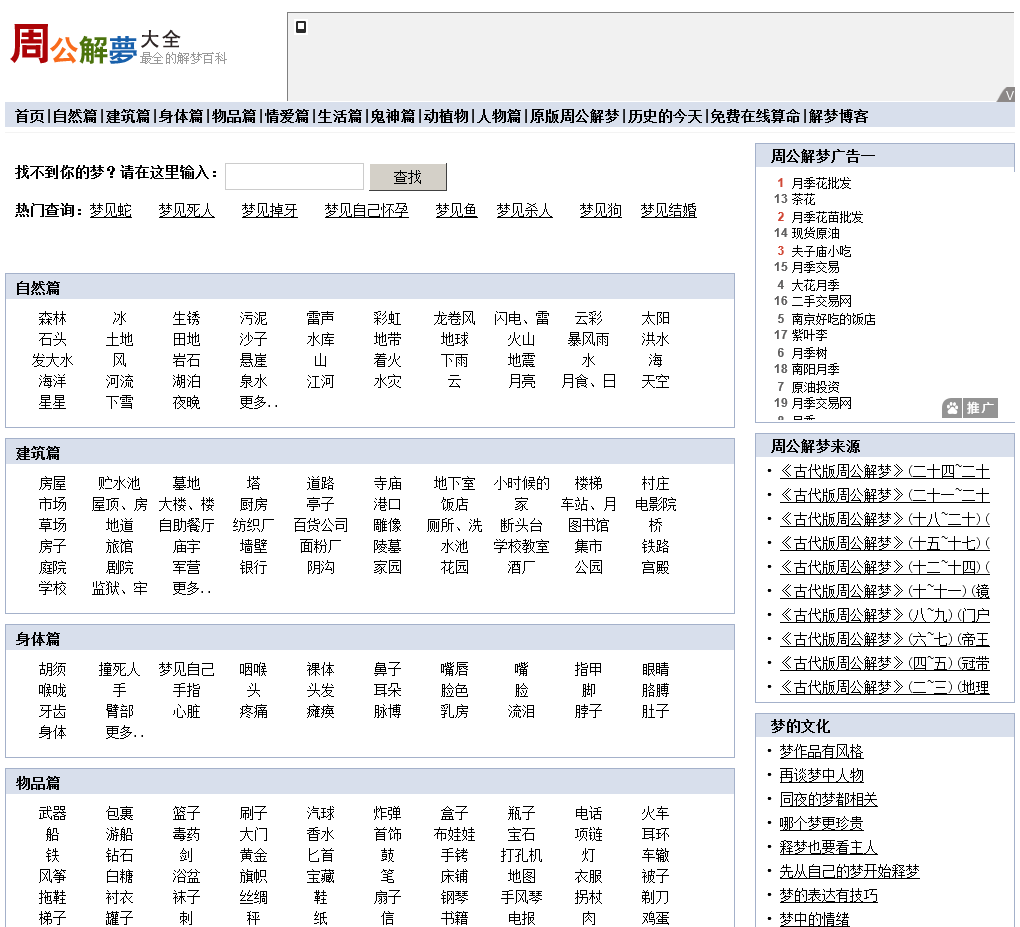This screenshot has height=927, width=1020.
Task: Open 钢琴 in 物品篇
Action: tap(455, 898)
